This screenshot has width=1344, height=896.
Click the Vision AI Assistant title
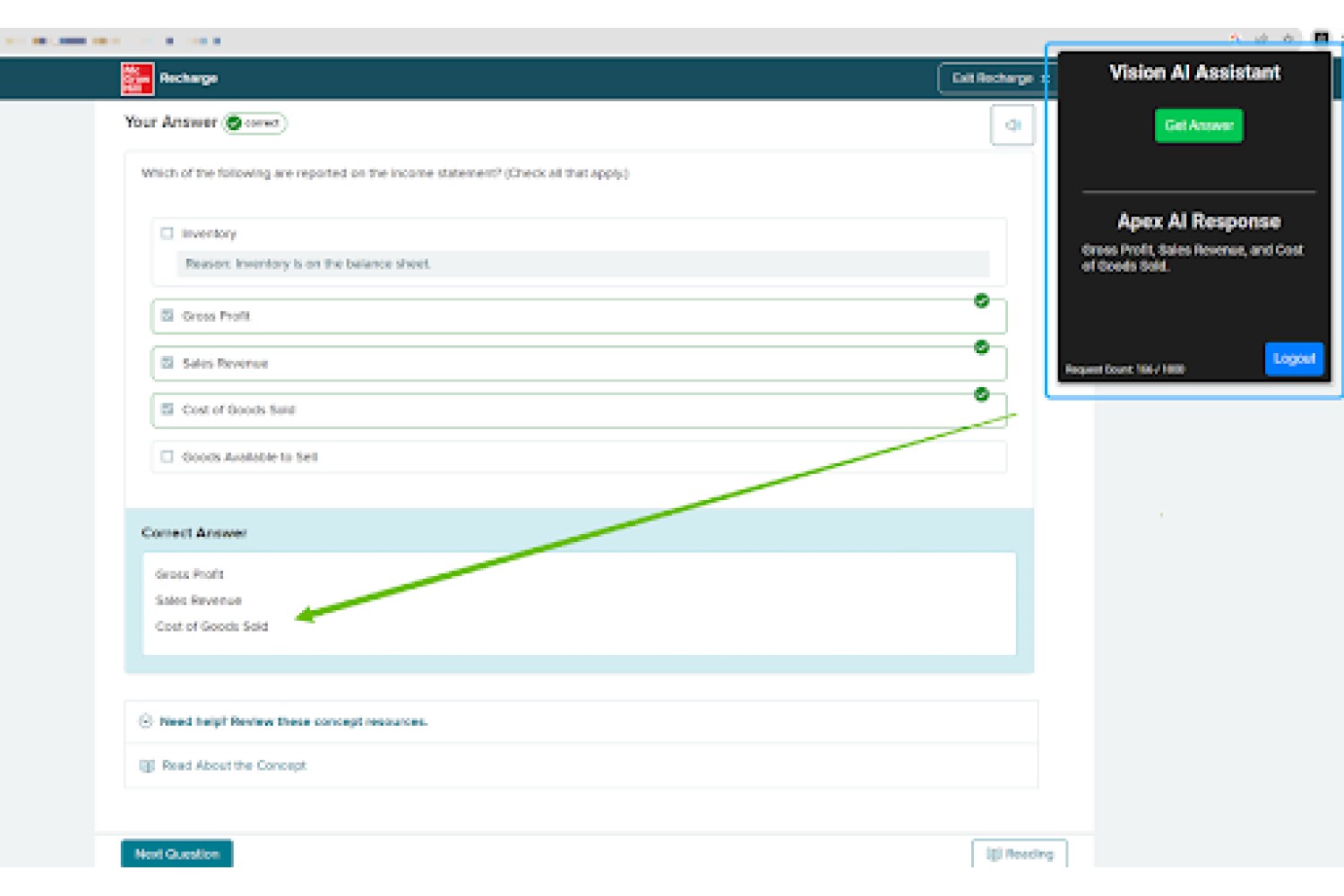click(x=1194, y=73)
